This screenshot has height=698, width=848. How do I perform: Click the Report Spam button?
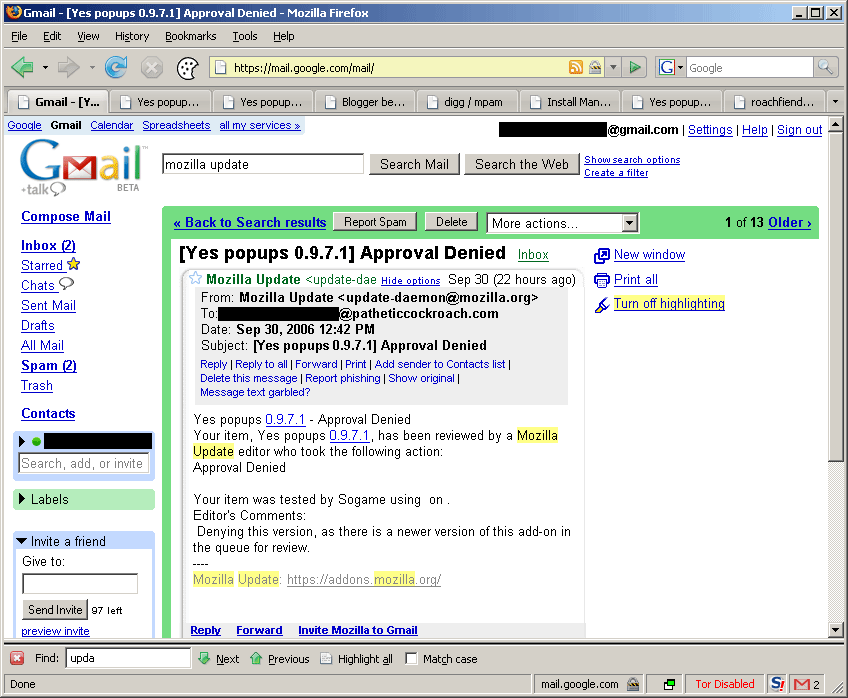[375, 222]
